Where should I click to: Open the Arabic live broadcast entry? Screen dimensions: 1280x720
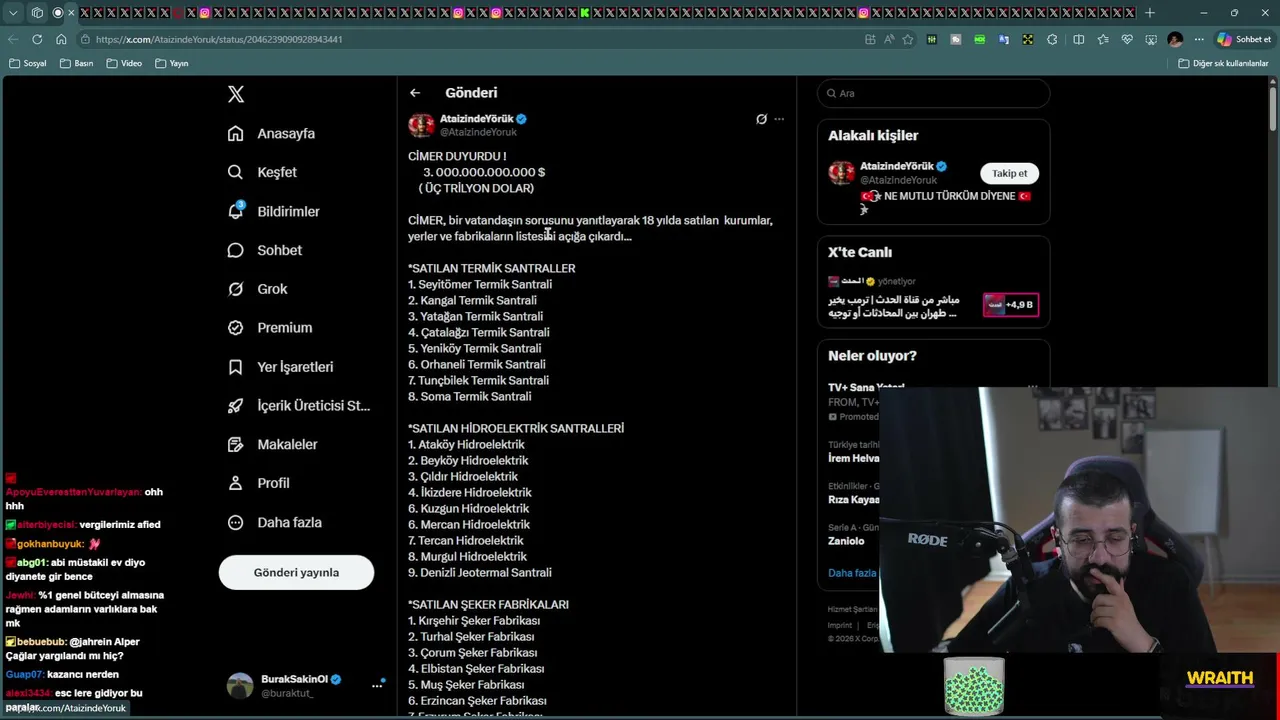(x=893, y=306)
